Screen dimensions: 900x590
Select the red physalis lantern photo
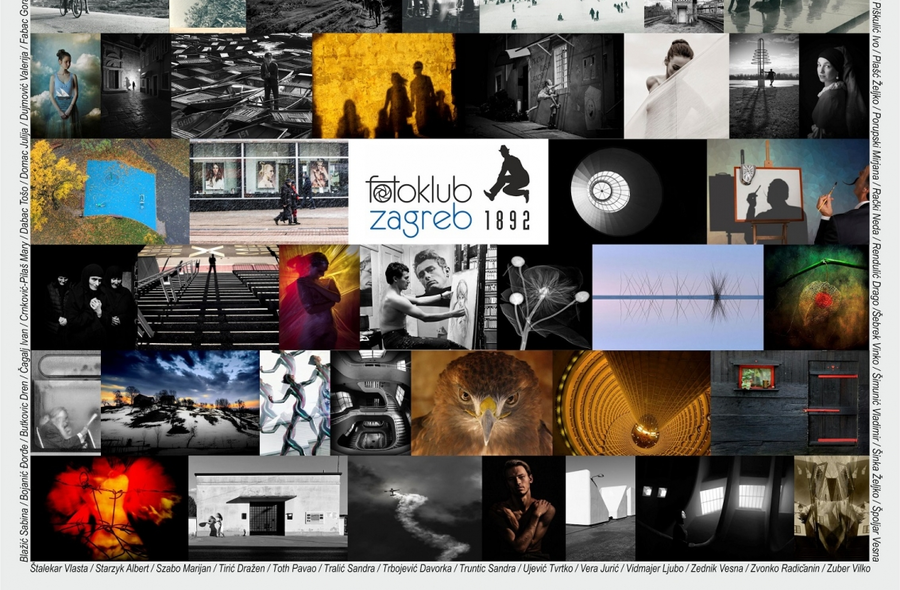click(x=817, y=297)
